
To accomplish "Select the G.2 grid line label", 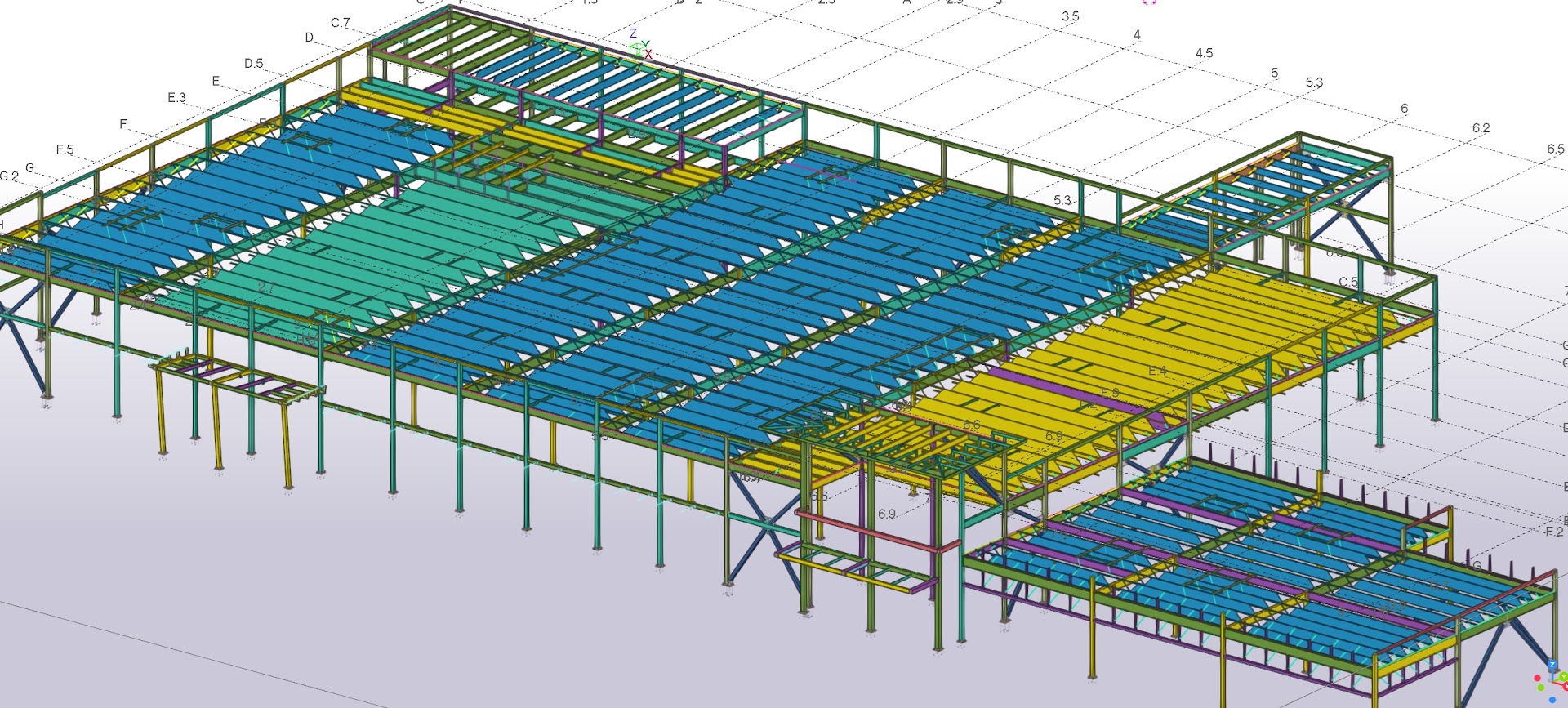I will coord(9,176).
